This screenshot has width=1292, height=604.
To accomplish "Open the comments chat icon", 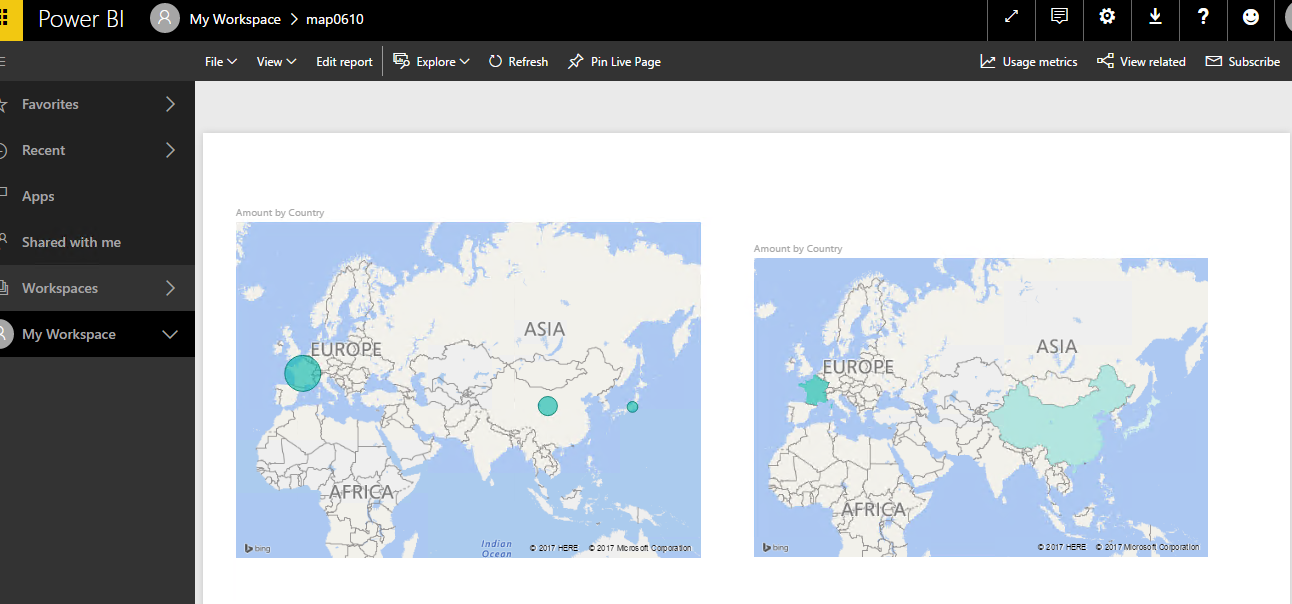I will pyautogui.click(x=1059, y=17).
